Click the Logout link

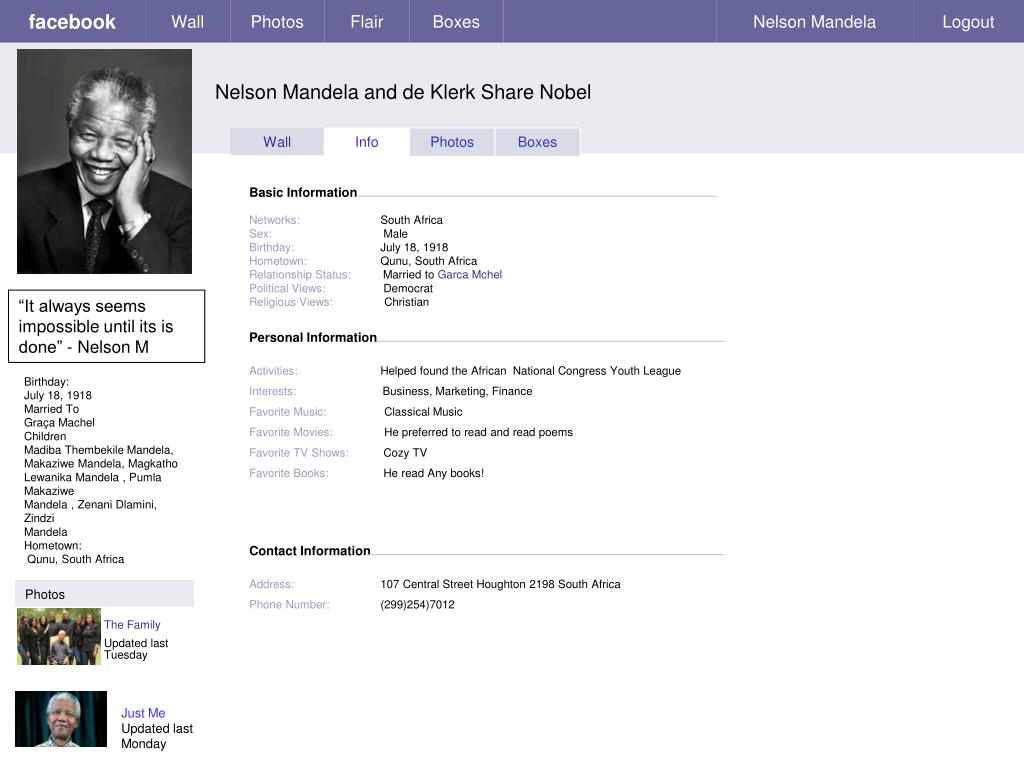coord(968,22)
